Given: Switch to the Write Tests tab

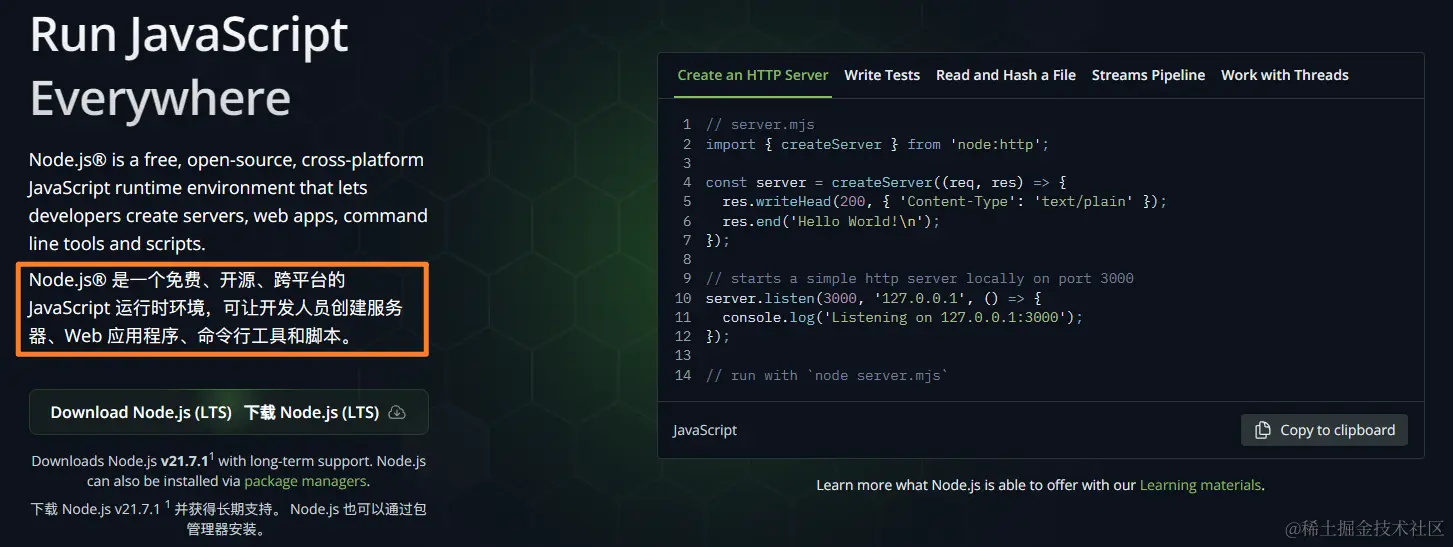Looking at the screenshot, I should pos(882,75).
